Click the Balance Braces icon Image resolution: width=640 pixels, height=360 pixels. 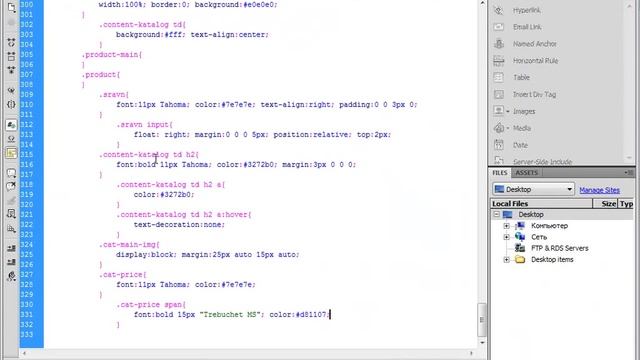click(11, 104)
